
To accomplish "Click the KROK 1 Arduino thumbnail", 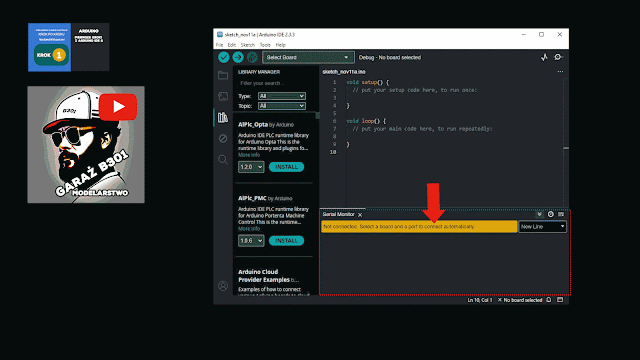I will [69, 47].
